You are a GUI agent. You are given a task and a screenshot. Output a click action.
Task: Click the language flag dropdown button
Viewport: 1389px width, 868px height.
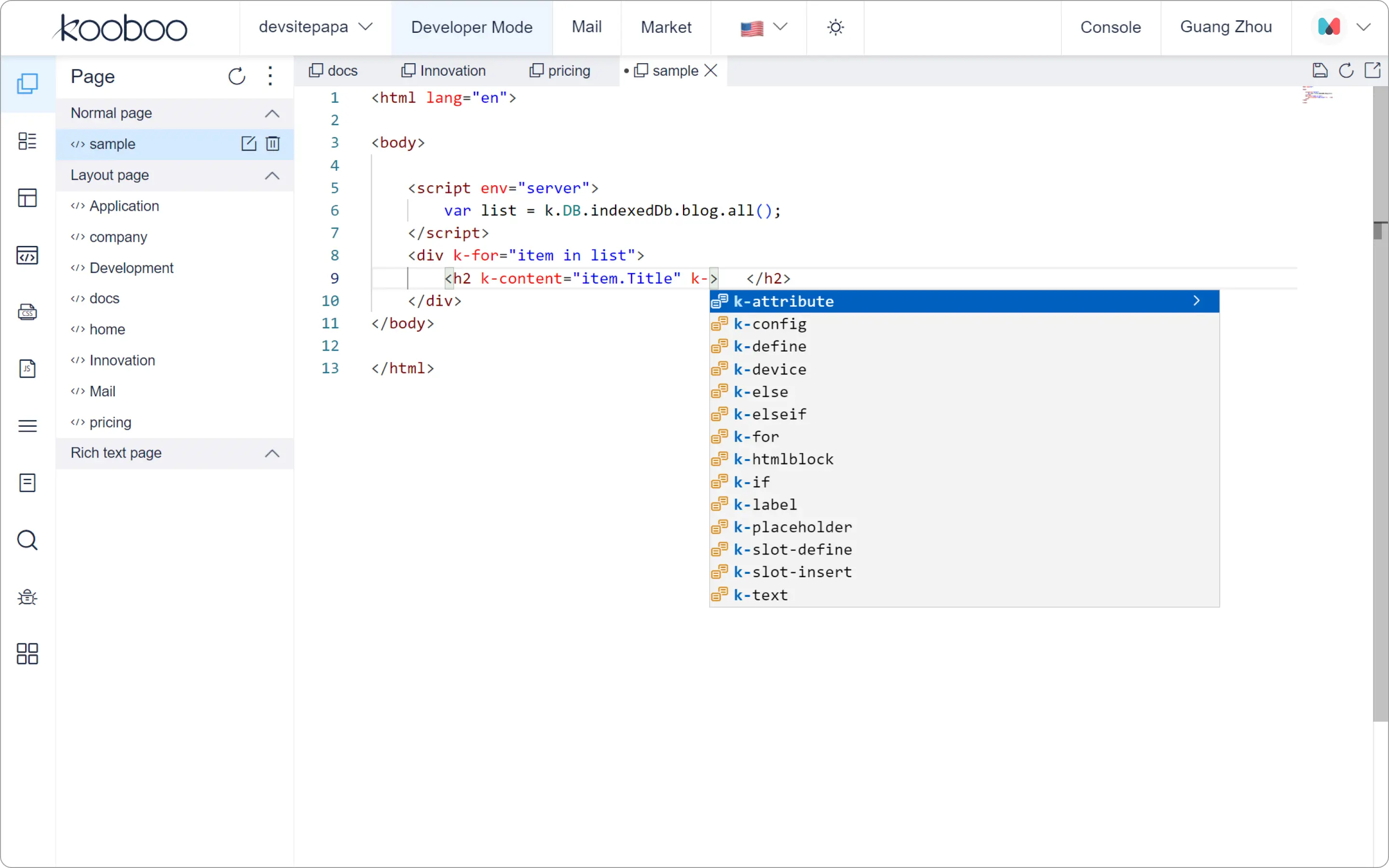[x=764, y=27]
